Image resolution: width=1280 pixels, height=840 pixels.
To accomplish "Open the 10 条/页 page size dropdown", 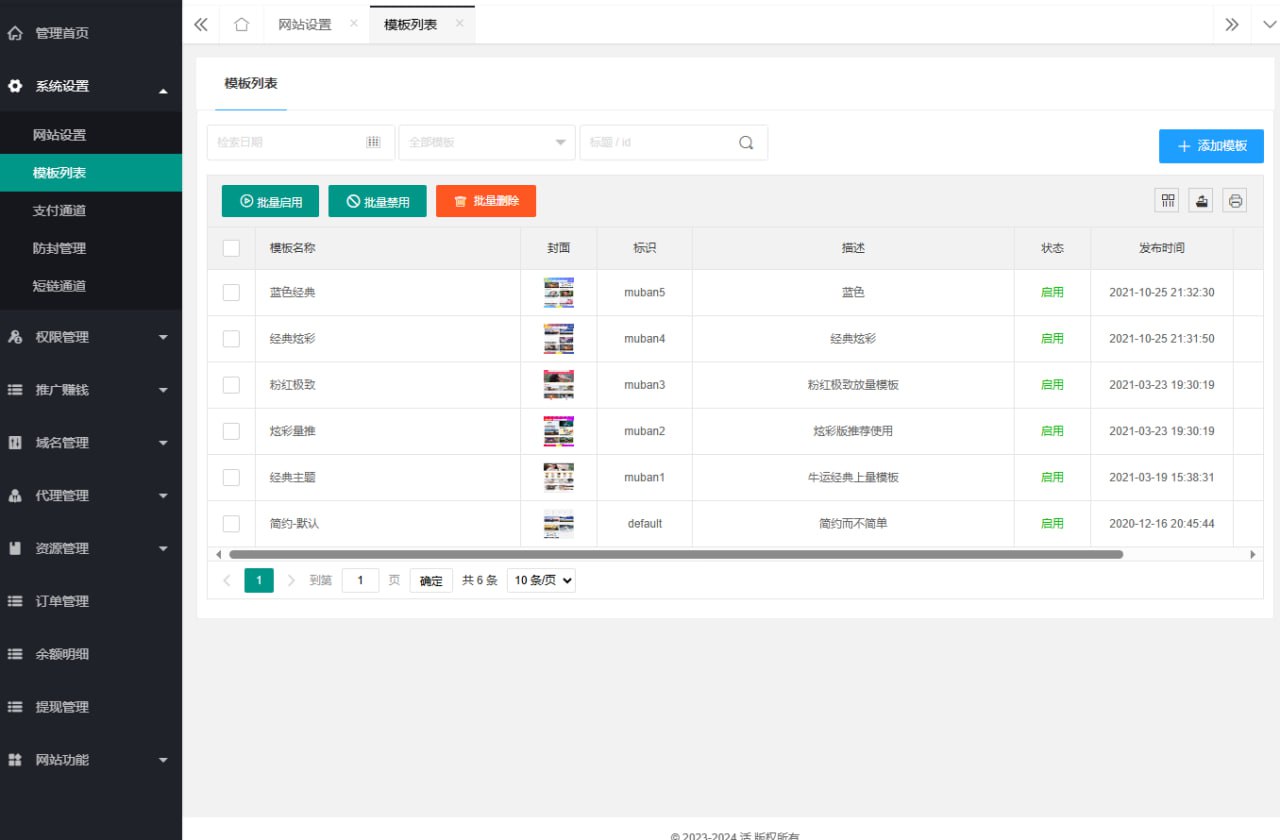I will point(541,581).
